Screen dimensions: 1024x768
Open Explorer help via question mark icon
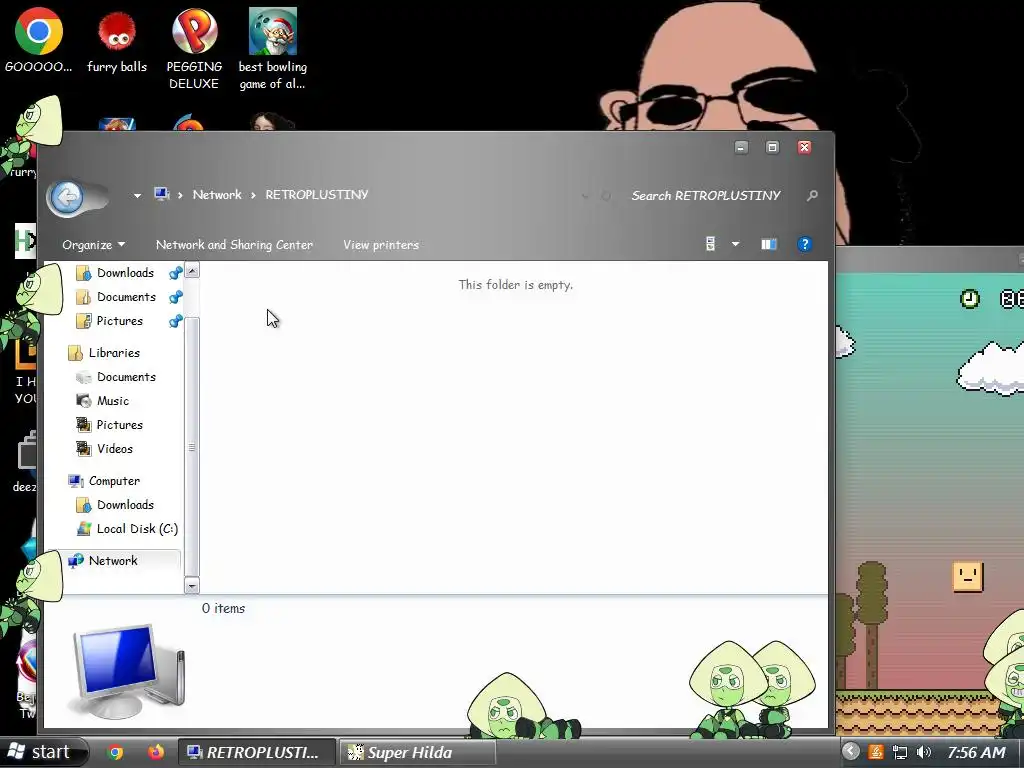pos(805,244)
